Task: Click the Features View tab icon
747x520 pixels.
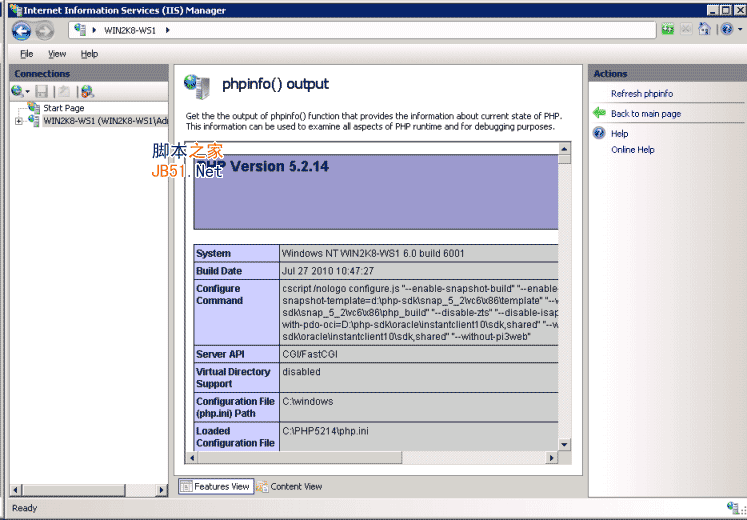Action: click(186, 486)
